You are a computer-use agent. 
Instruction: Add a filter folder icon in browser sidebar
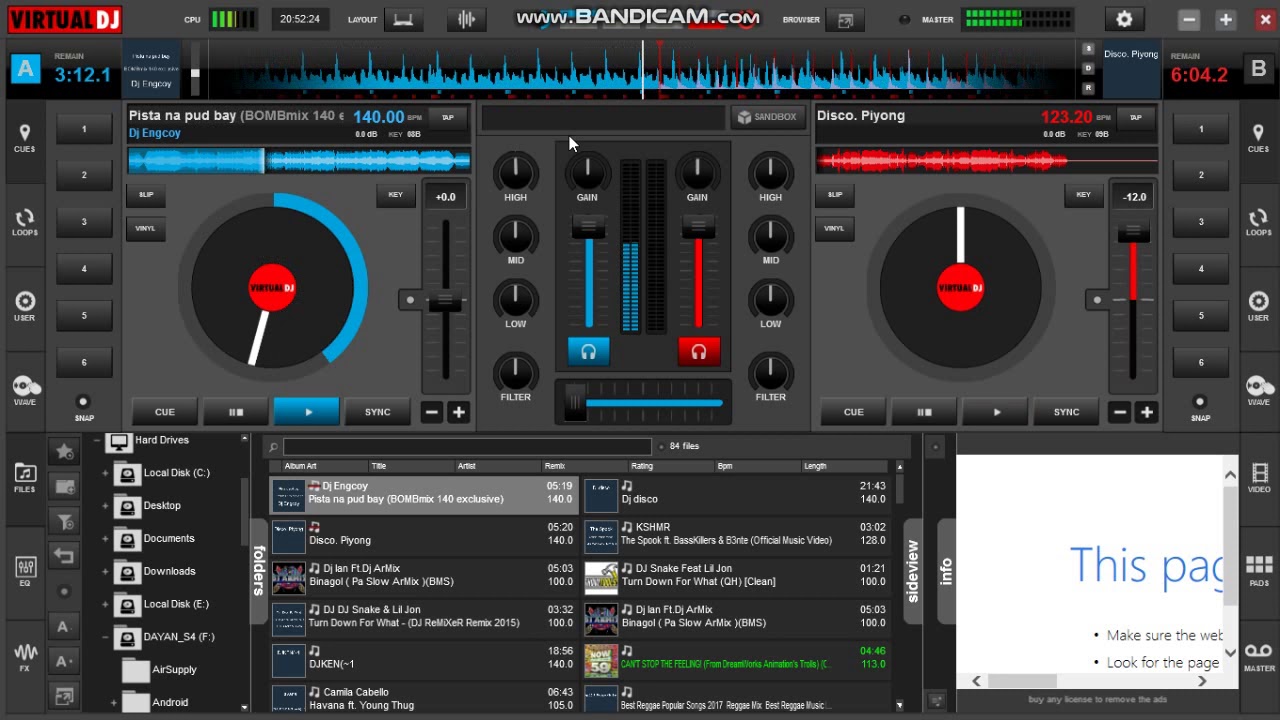click(64, 522)
